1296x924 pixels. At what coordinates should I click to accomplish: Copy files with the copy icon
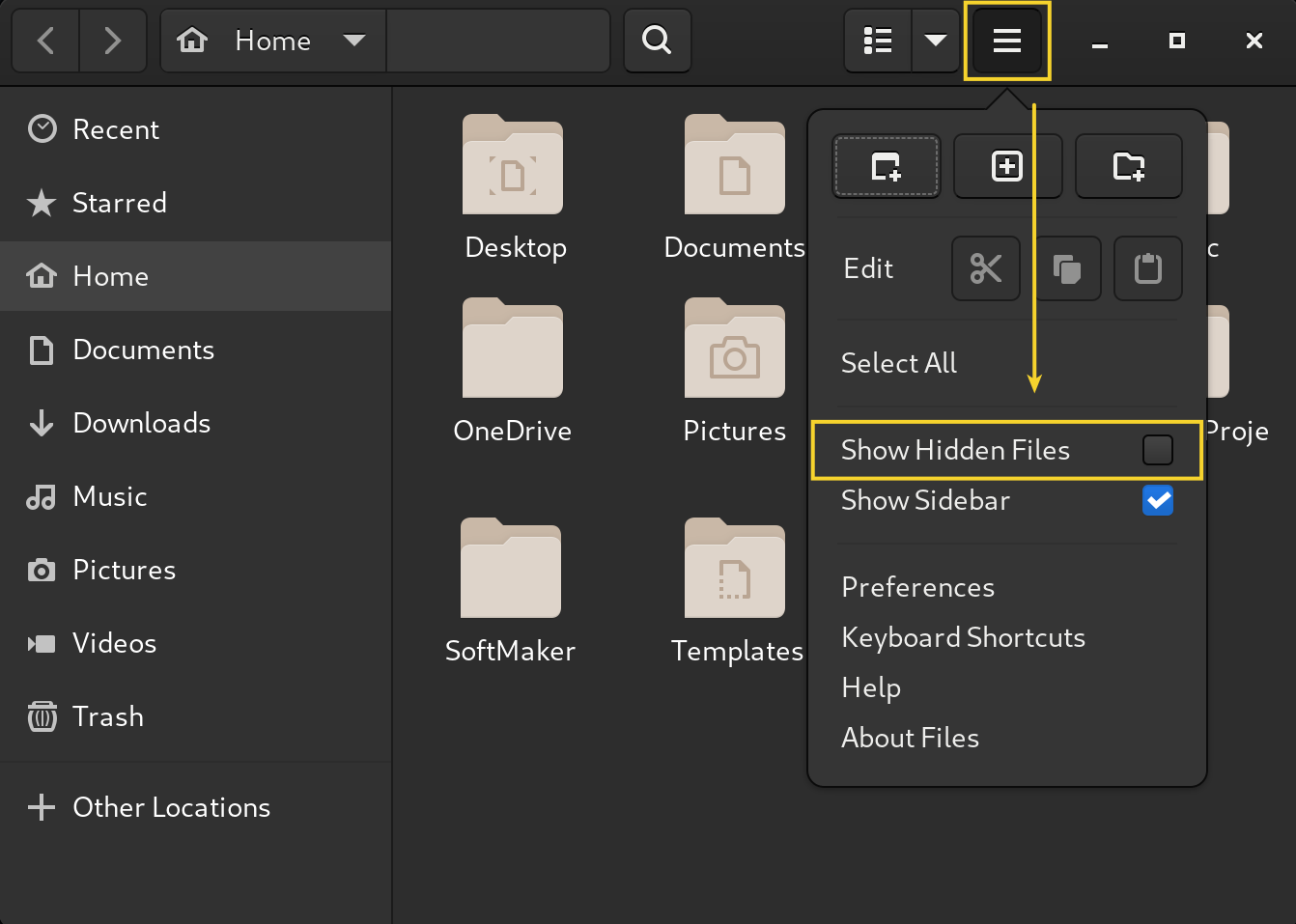tap(1066, 268)
